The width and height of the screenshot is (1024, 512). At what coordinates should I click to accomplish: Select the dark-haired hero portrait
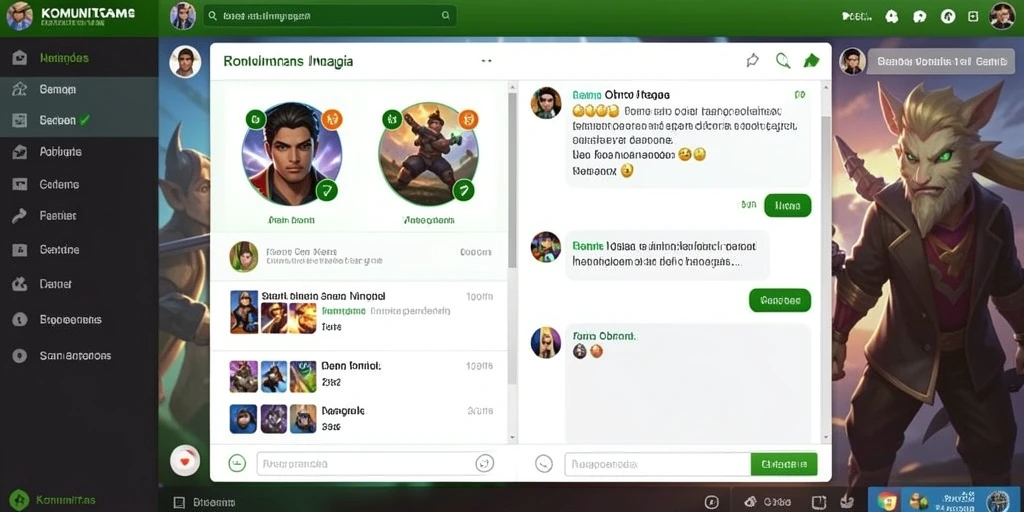tap(292, 153)
